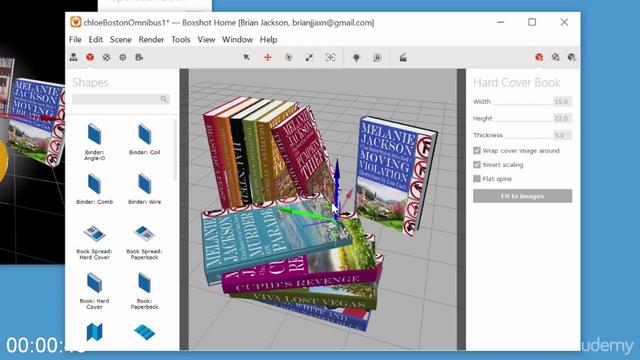Click the fit-to-view frame icon
Viewport: 640px width, 360px height.
[x=330, y=58]
